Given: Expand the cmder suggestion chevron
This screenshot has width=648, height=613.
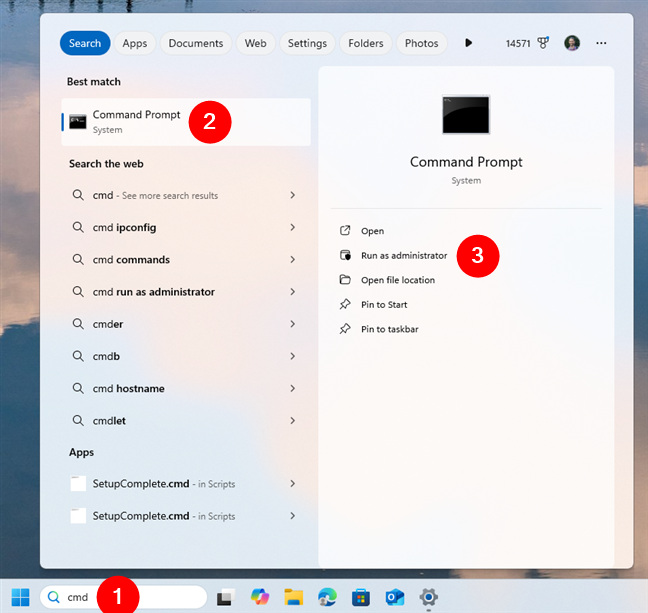Looking at the screenshot, I should tap(293, 324).
